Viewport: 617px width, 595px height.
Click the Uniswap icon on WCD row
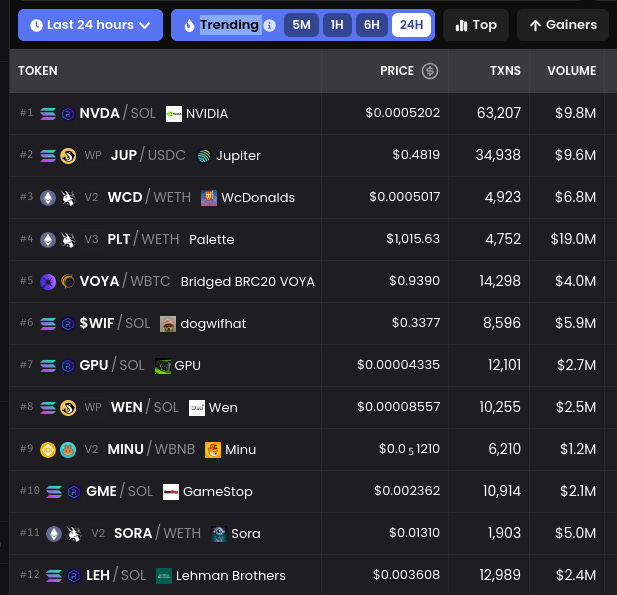[x=68, y=198]
